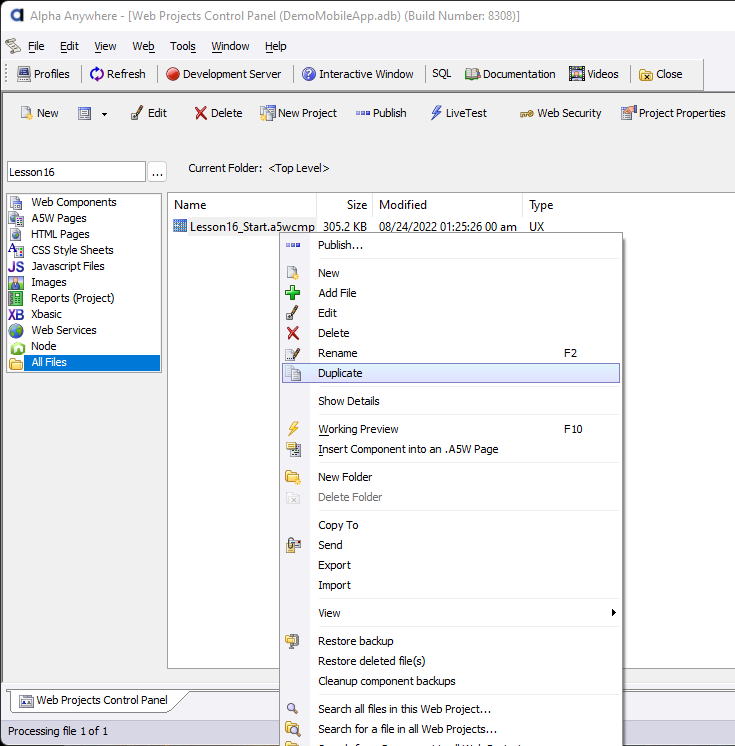735x746 pixels.
Task: Sort by the Type column header
Action: [x=541, y=205]
